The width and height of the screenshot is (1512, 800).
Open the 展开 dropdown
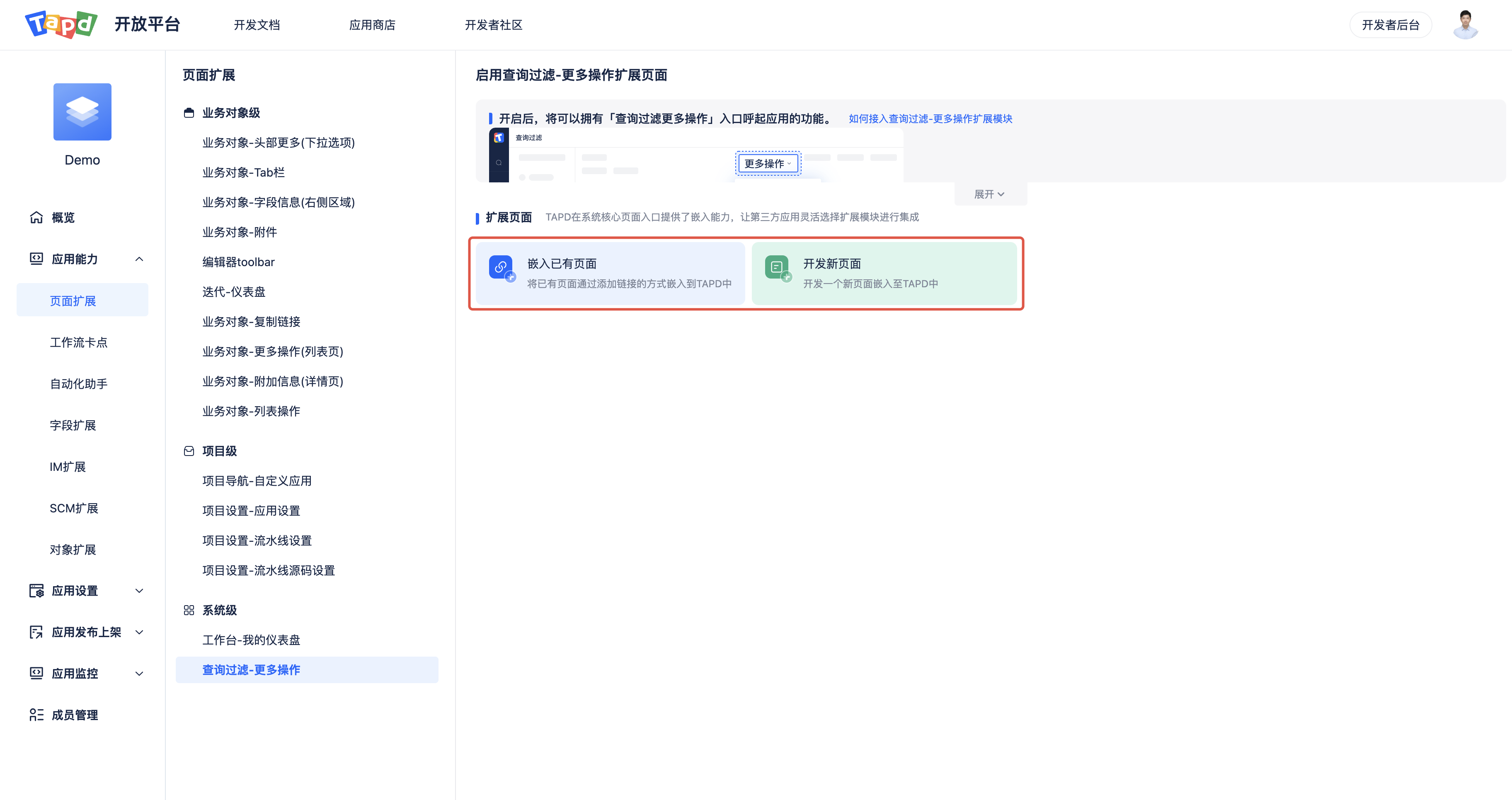click(x=990, y=194)
